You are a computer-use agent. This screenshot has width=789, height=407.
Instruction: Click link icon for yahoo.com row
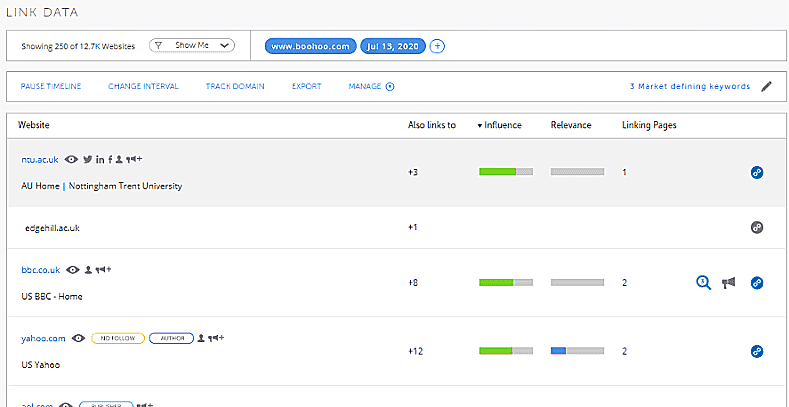point(757,351)
